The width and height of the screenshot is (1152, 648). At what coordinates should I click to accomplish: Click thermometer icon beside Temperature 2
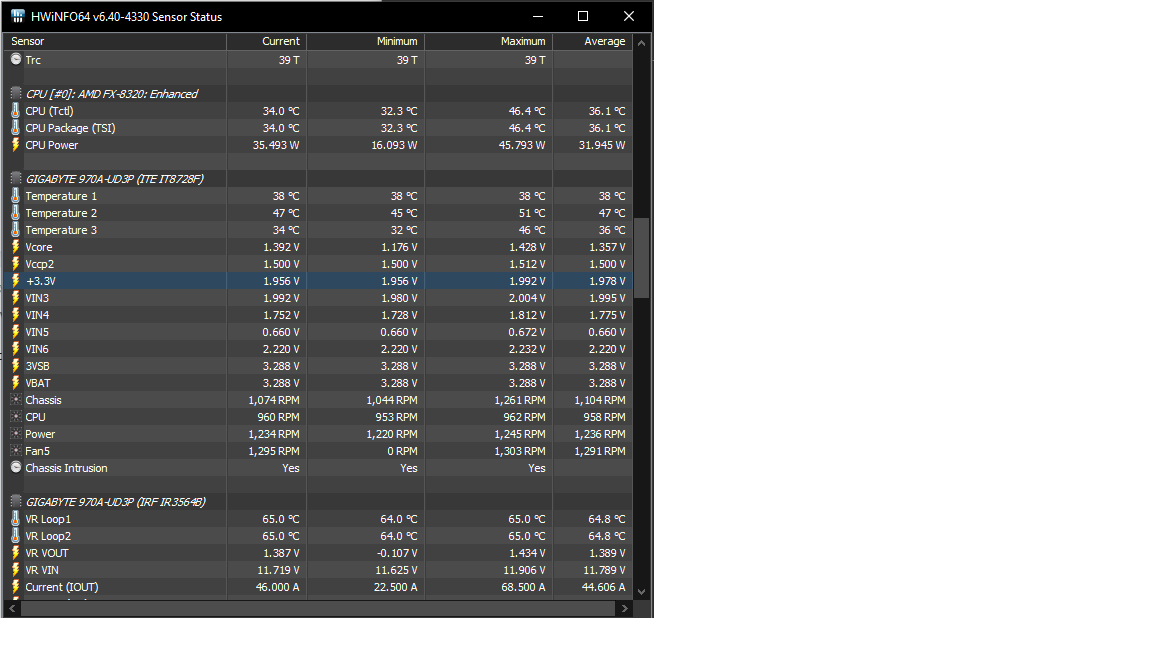point(16,213)
